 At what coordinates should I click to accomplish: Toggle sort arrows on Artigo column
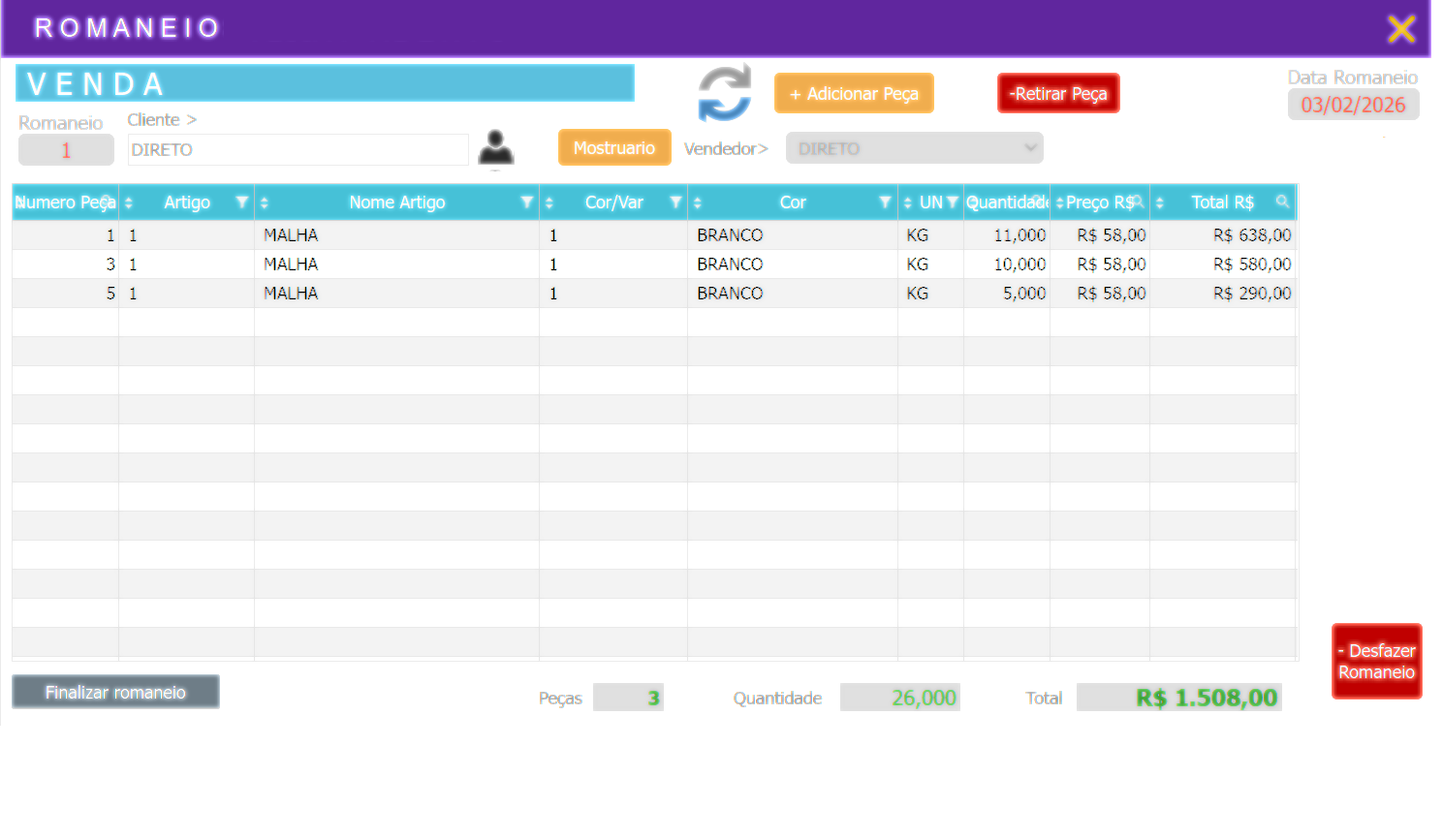click(x=129, y=203)
